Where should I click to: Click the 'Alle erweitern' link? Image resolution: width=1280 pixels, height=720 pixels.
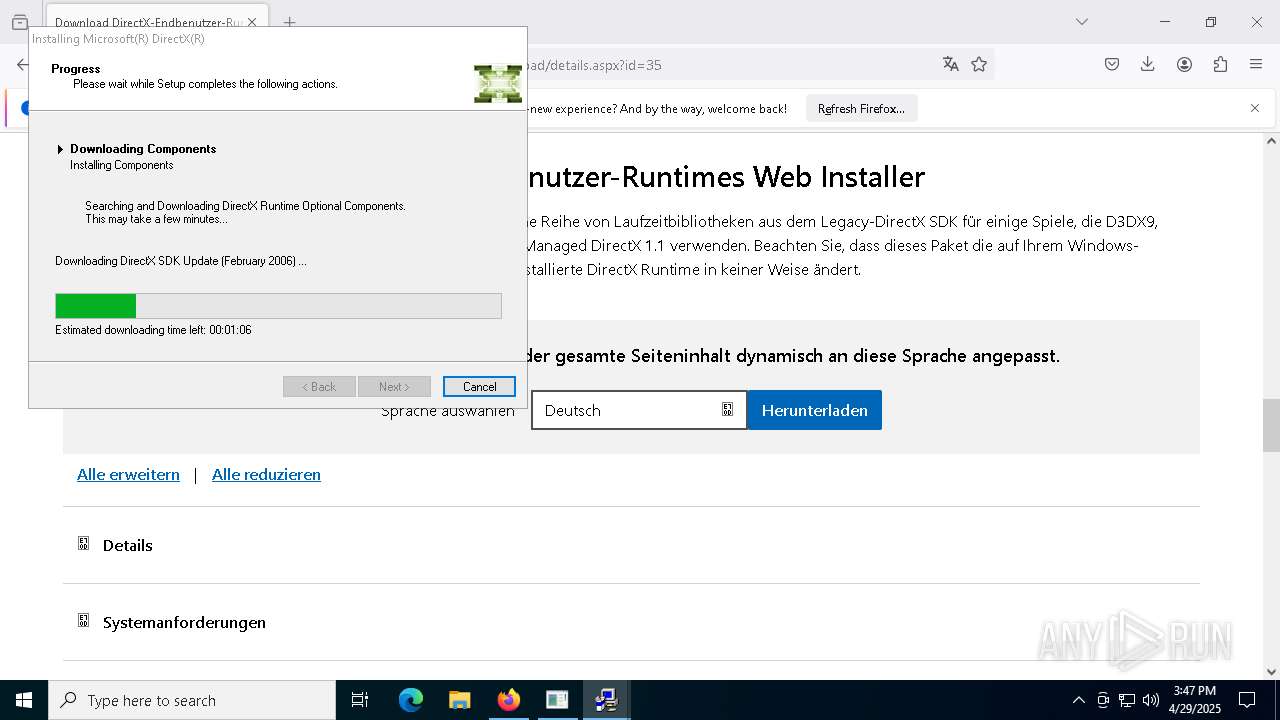click(128, 475)
